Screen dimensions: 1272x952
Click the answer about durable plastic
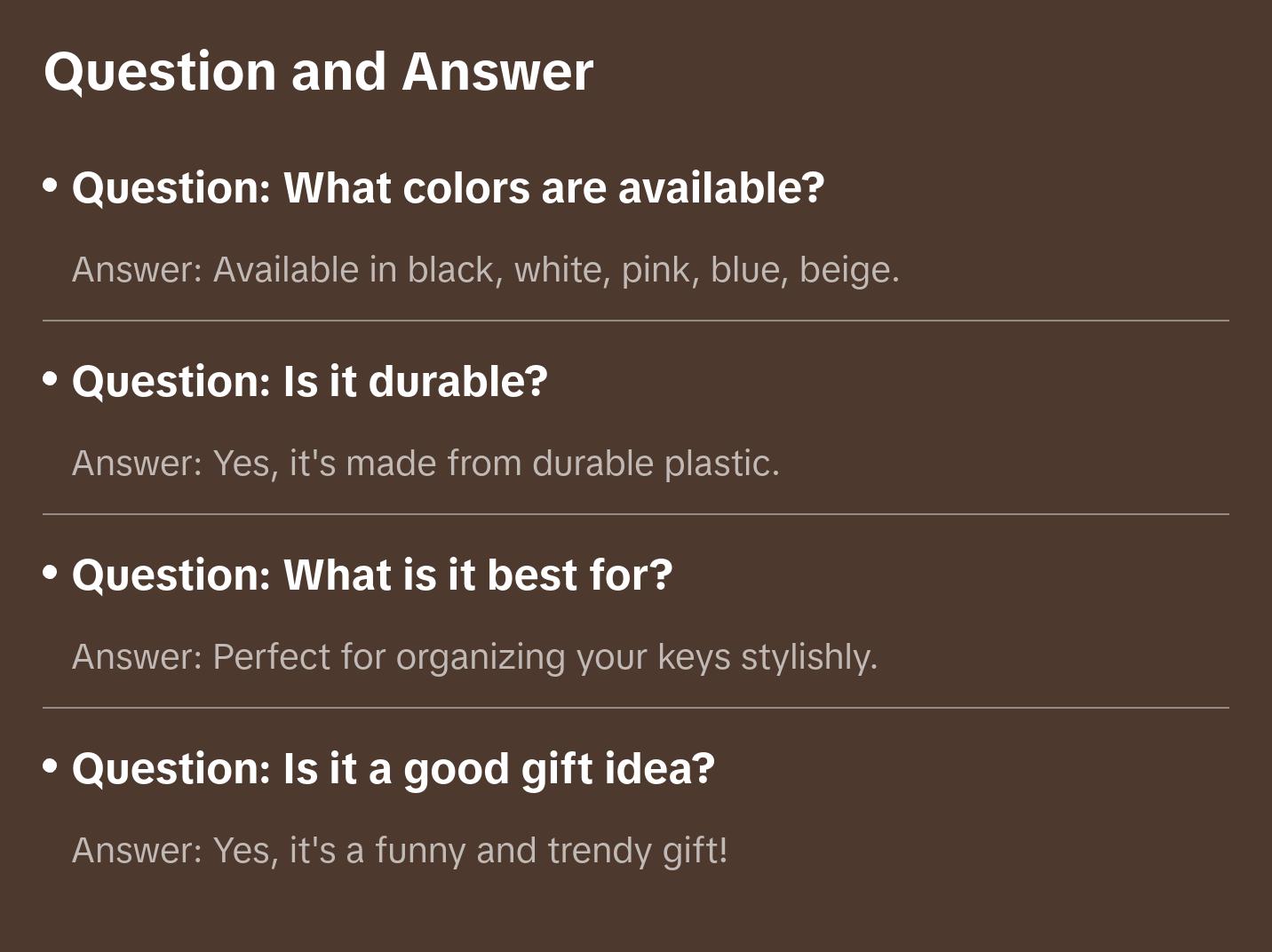(425, 464)
